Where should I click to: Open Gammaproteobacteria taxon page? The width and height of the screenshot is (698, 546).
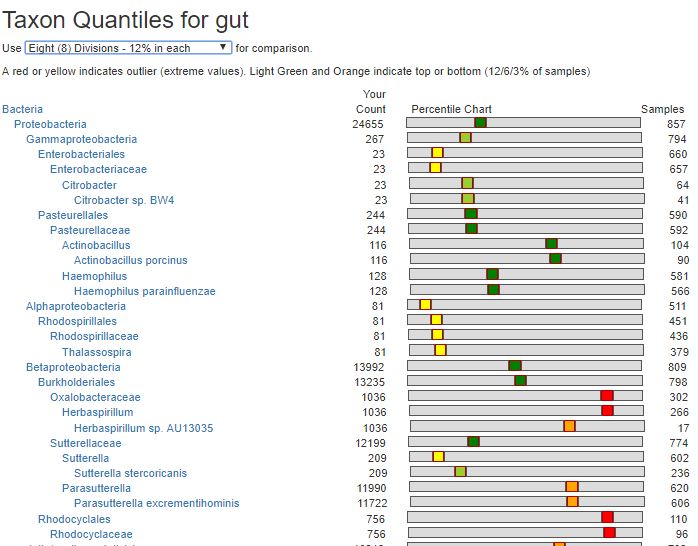click(81, 139)
